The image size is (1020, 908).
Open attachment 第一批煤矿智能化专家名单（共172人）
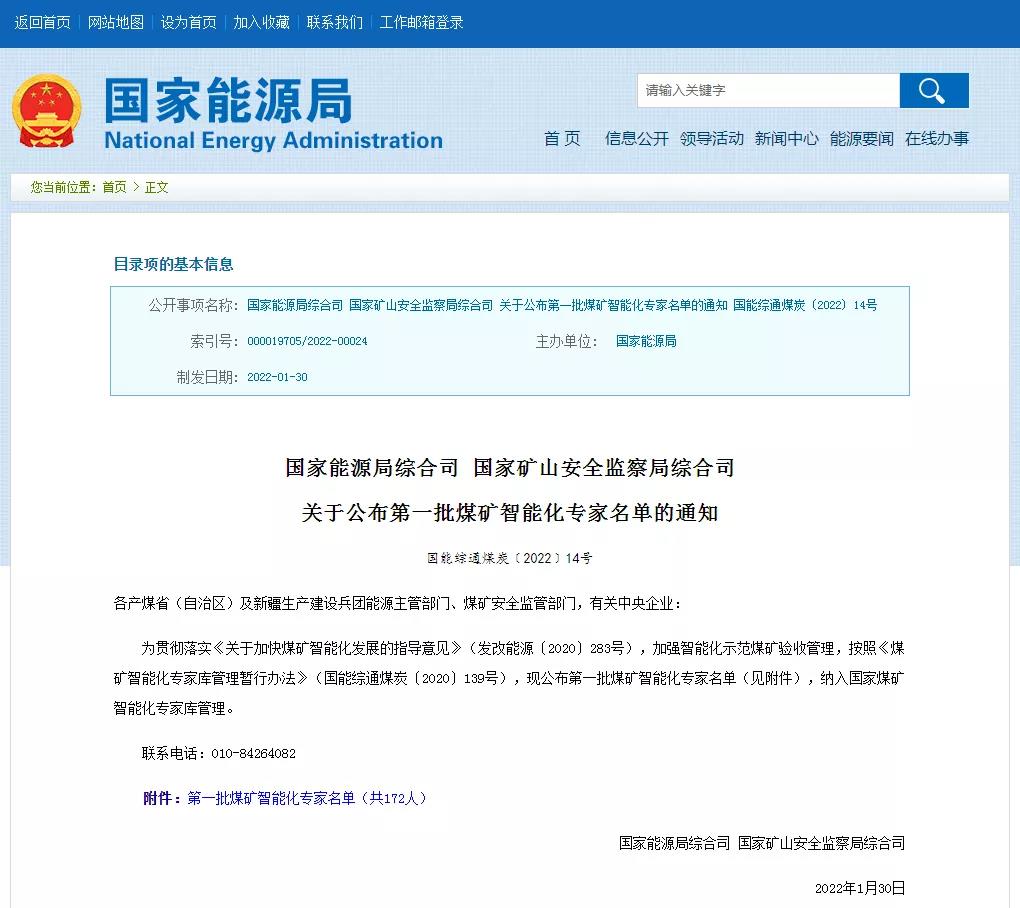point(307,798)
